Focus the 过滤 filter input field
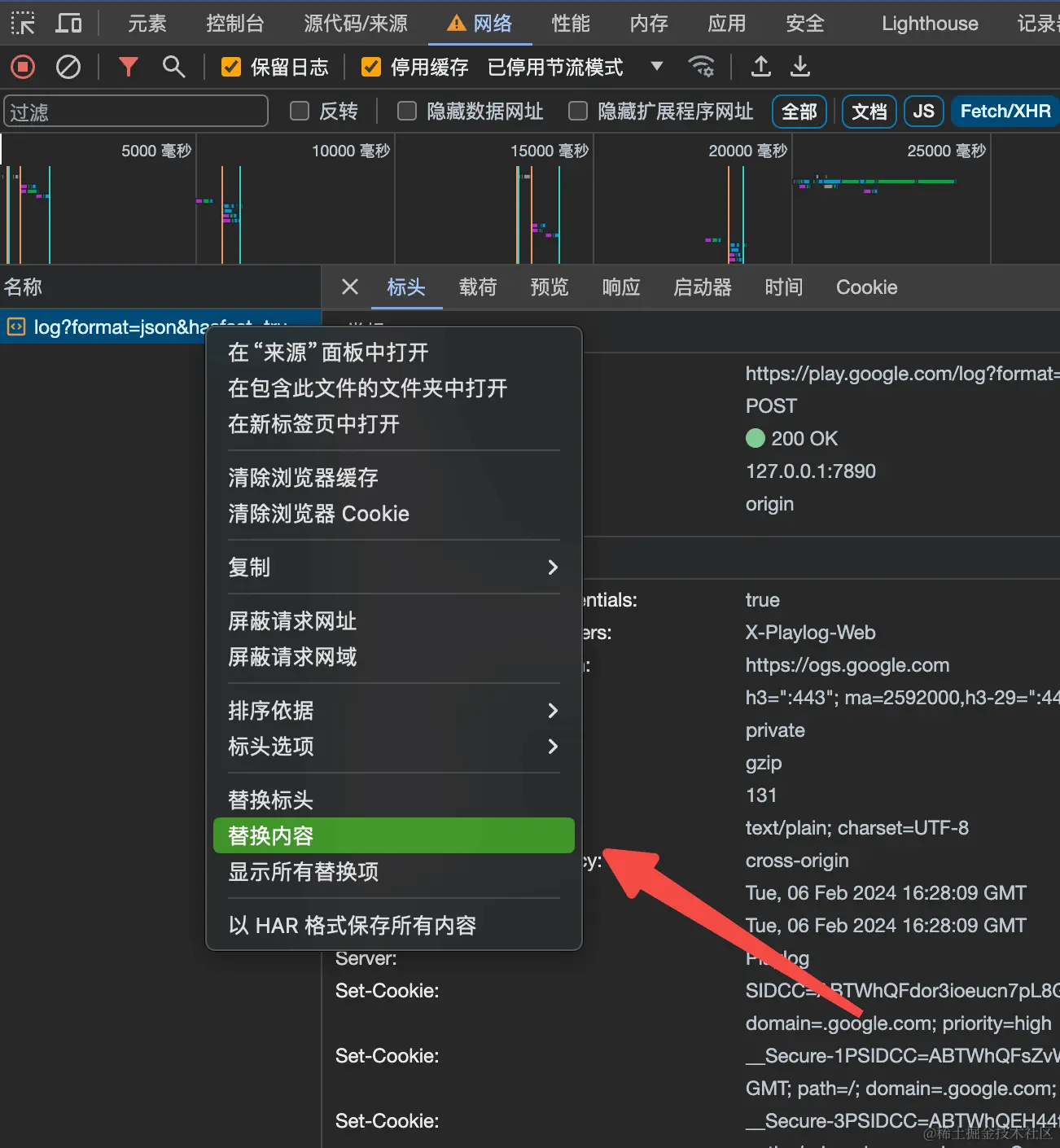The width and height of the screenshot is (1060, 1148). (x=136, y=111)
